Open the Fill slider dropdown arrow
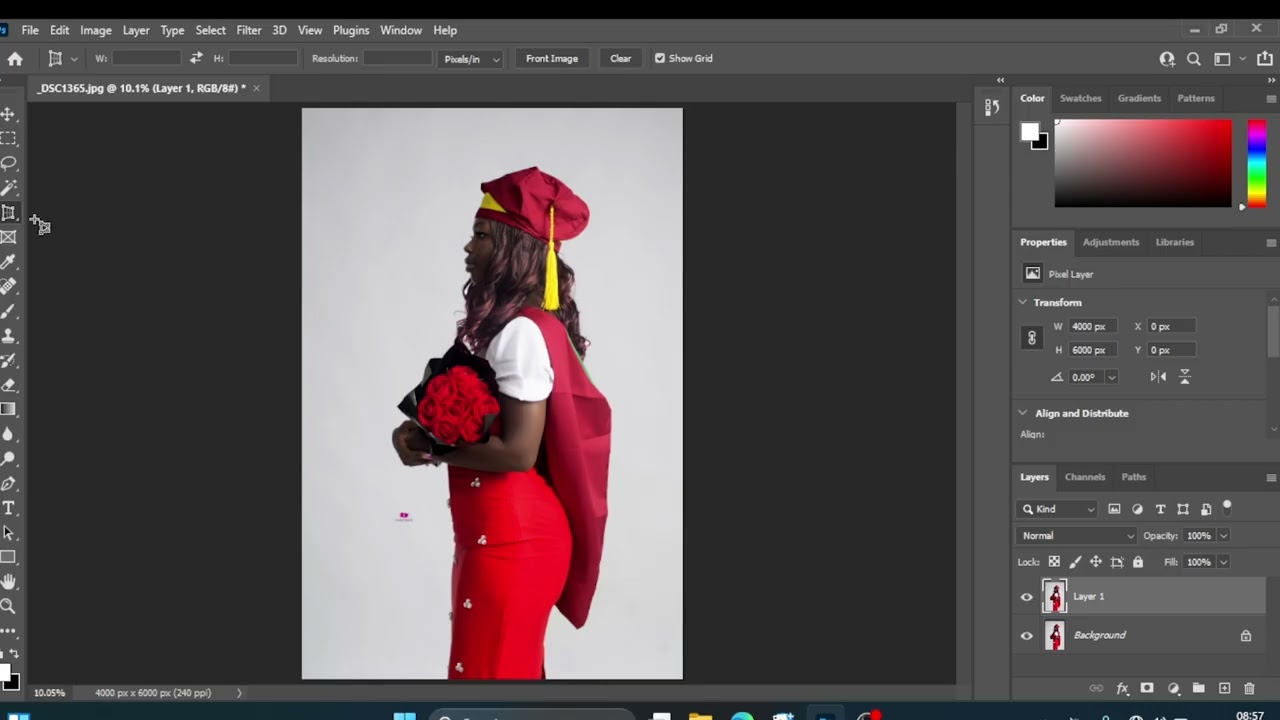 tap(1223, 562)
